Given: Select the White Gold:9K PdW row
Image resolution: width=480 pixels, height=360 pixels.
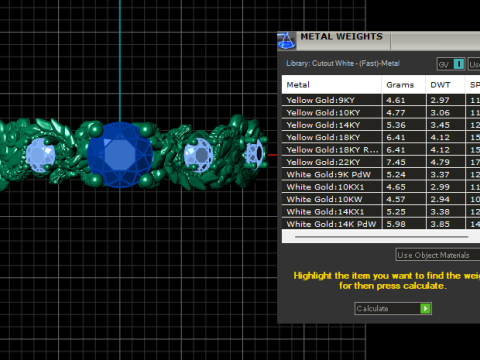Looking at the screenshot, I should coord(381,174).
